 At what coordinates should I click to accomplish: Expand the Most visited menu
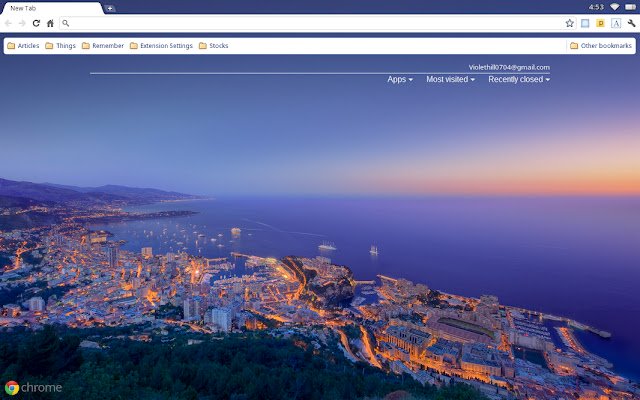tap(451, 79)
